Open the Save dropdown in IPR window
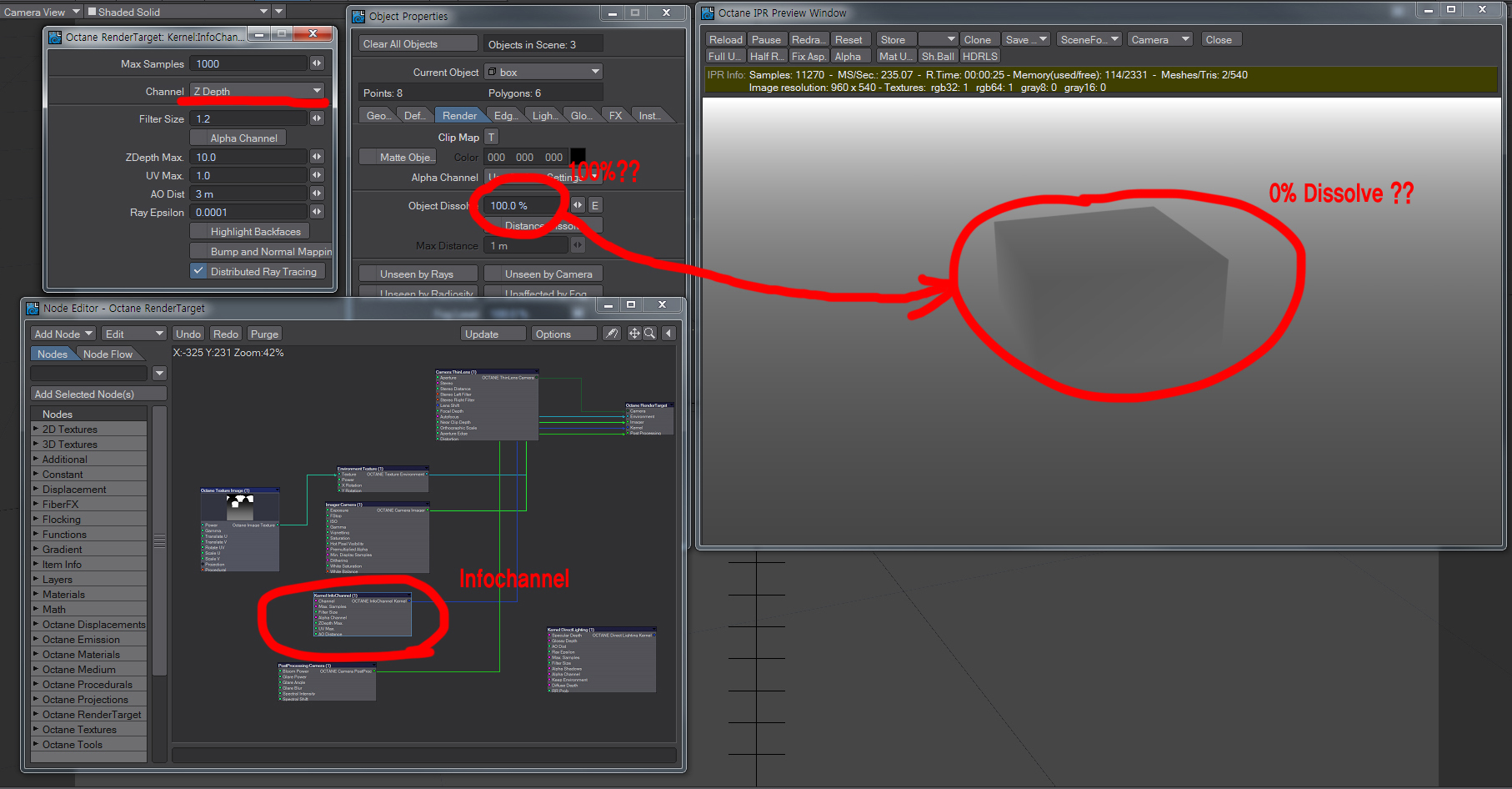The height and width of the screenshot is (789, 1512). tap(1025, 39)
